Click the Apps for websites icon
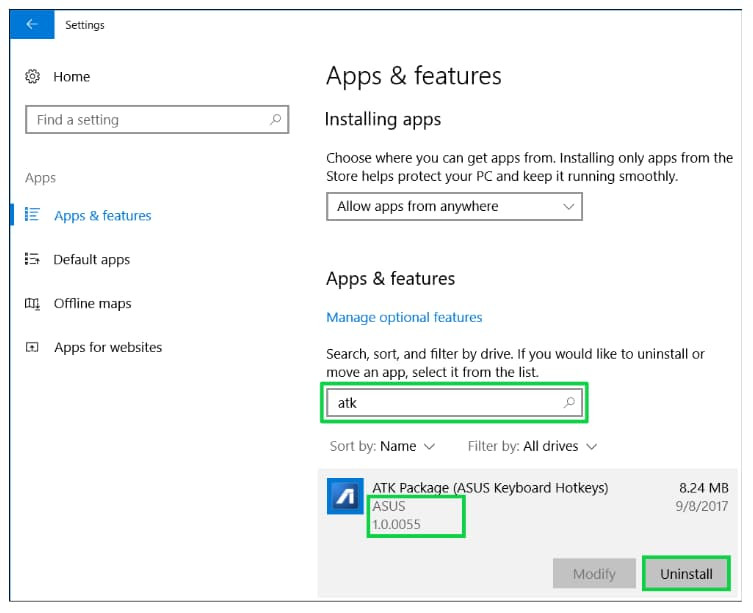Image resolution: width=753 pixels, height=613 pixels. [32, 347]
